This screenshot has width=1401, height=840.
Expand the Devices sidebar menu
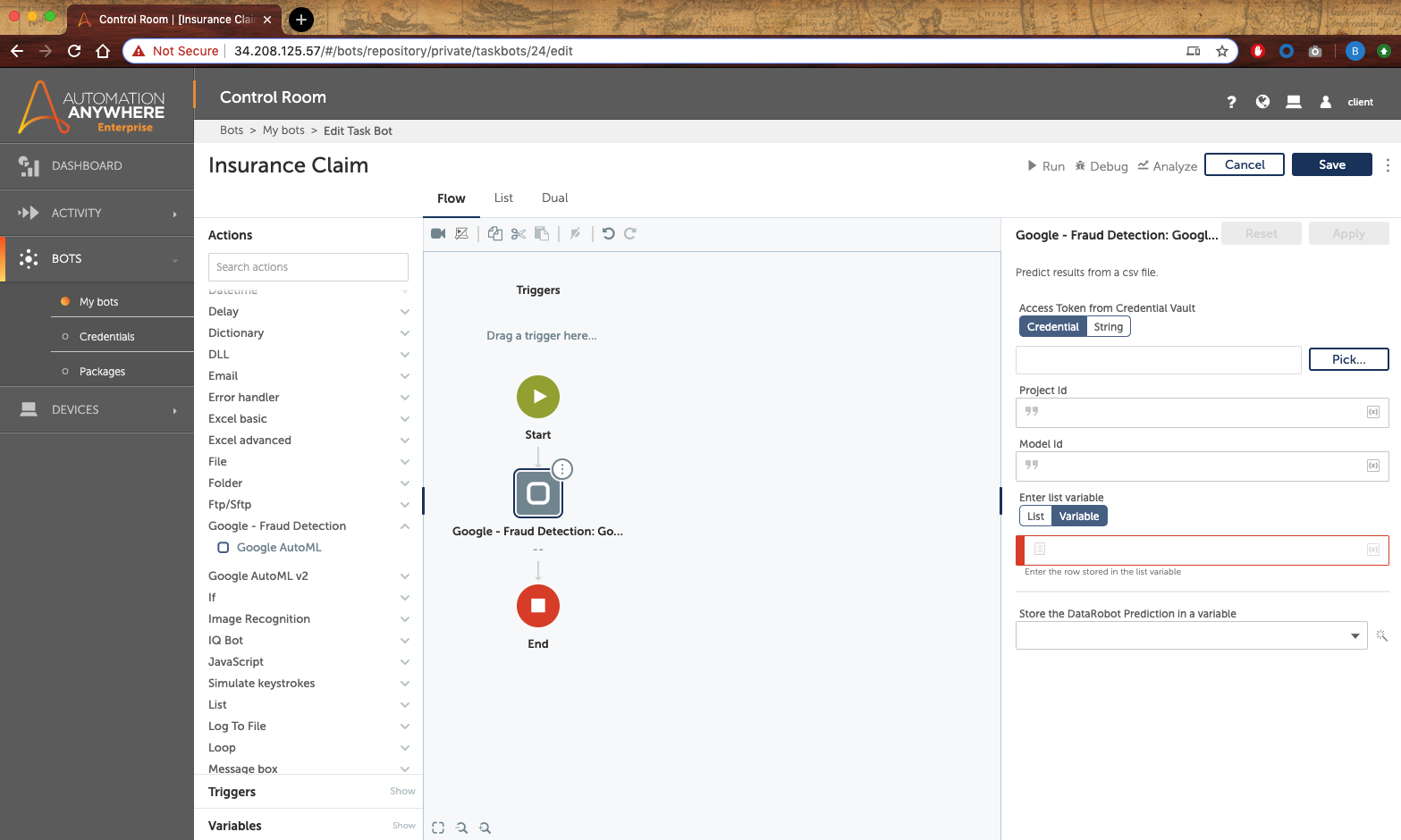(97, 410)
